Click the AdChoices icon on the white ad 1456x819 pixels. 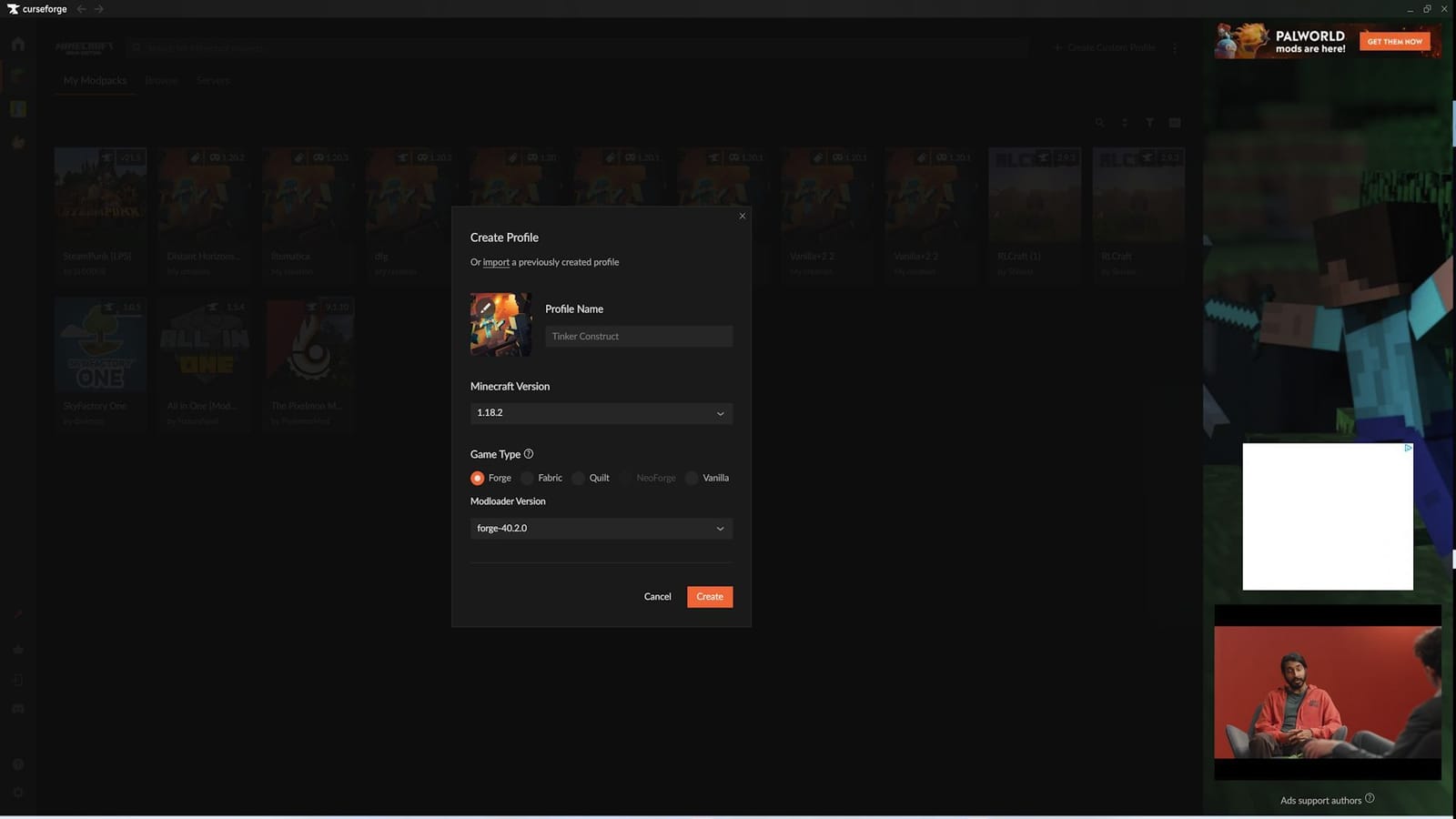[x=1407, y=448]
